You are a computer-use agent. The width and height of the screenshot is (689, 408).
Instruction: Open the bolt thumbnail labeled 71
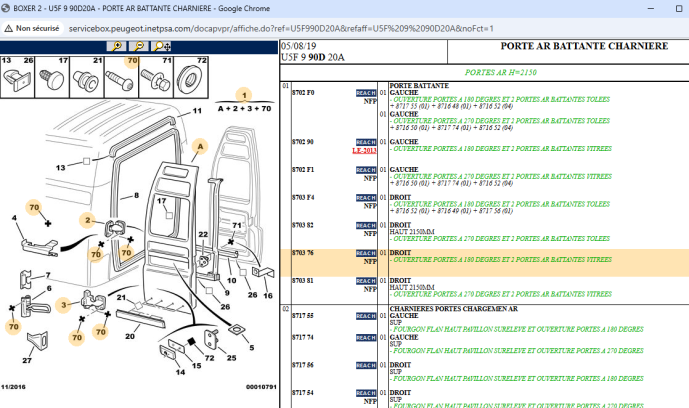tap(156, 77)
